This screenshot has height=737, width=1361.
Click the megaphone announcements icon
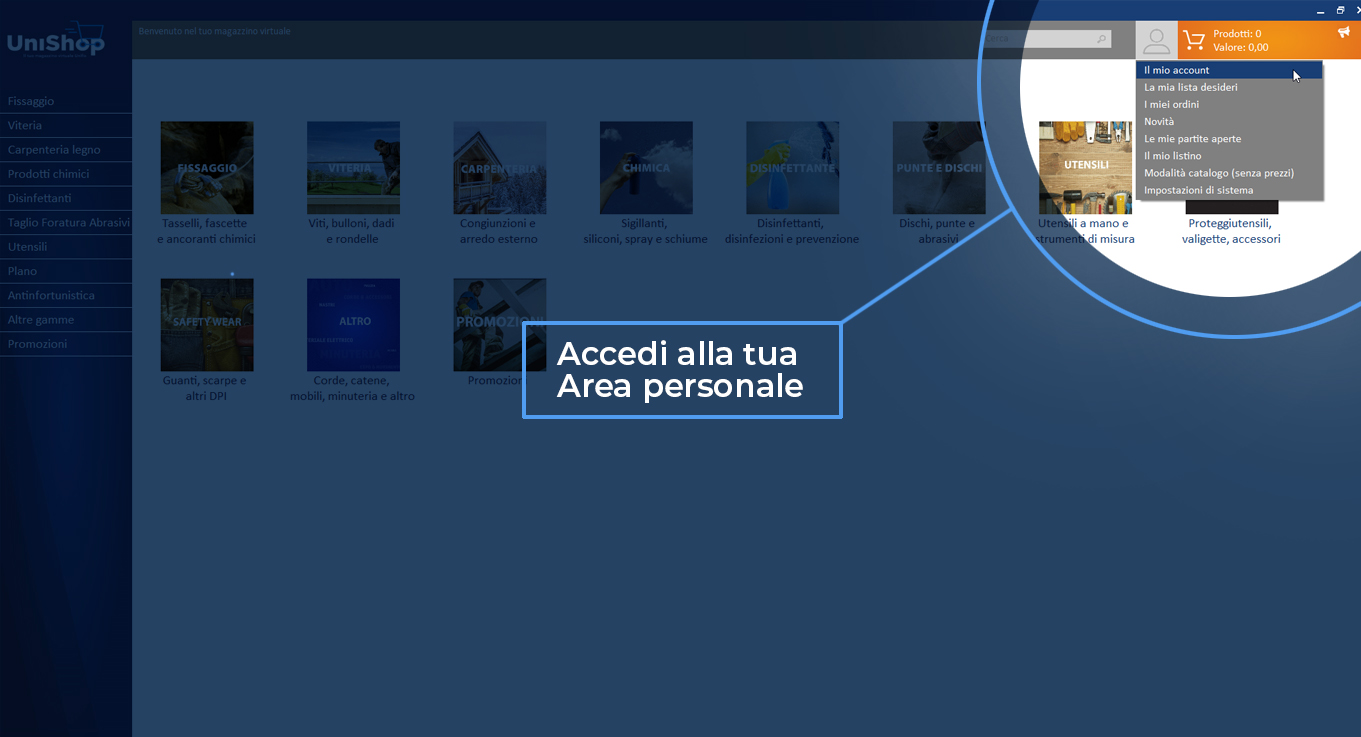1343,32
